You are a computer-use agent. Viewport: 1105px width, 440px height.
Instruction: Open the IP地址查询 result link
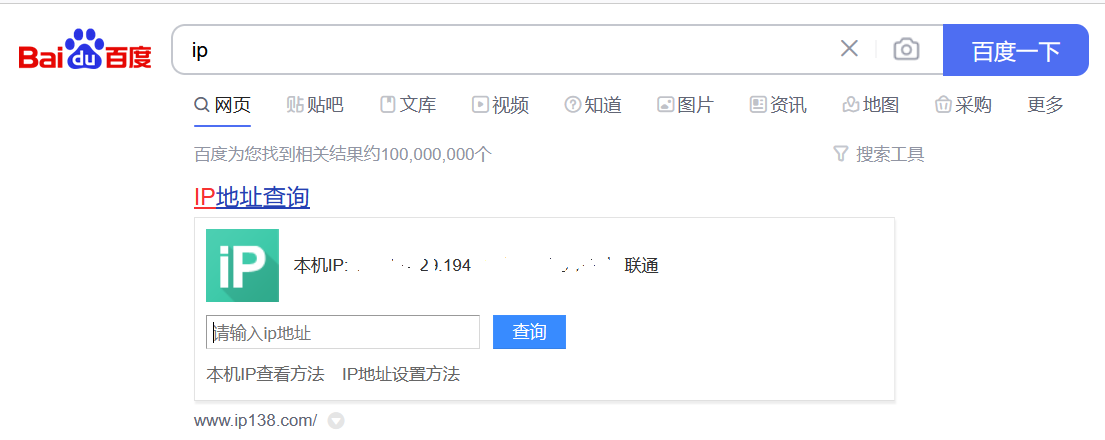(x=252, y=197)
